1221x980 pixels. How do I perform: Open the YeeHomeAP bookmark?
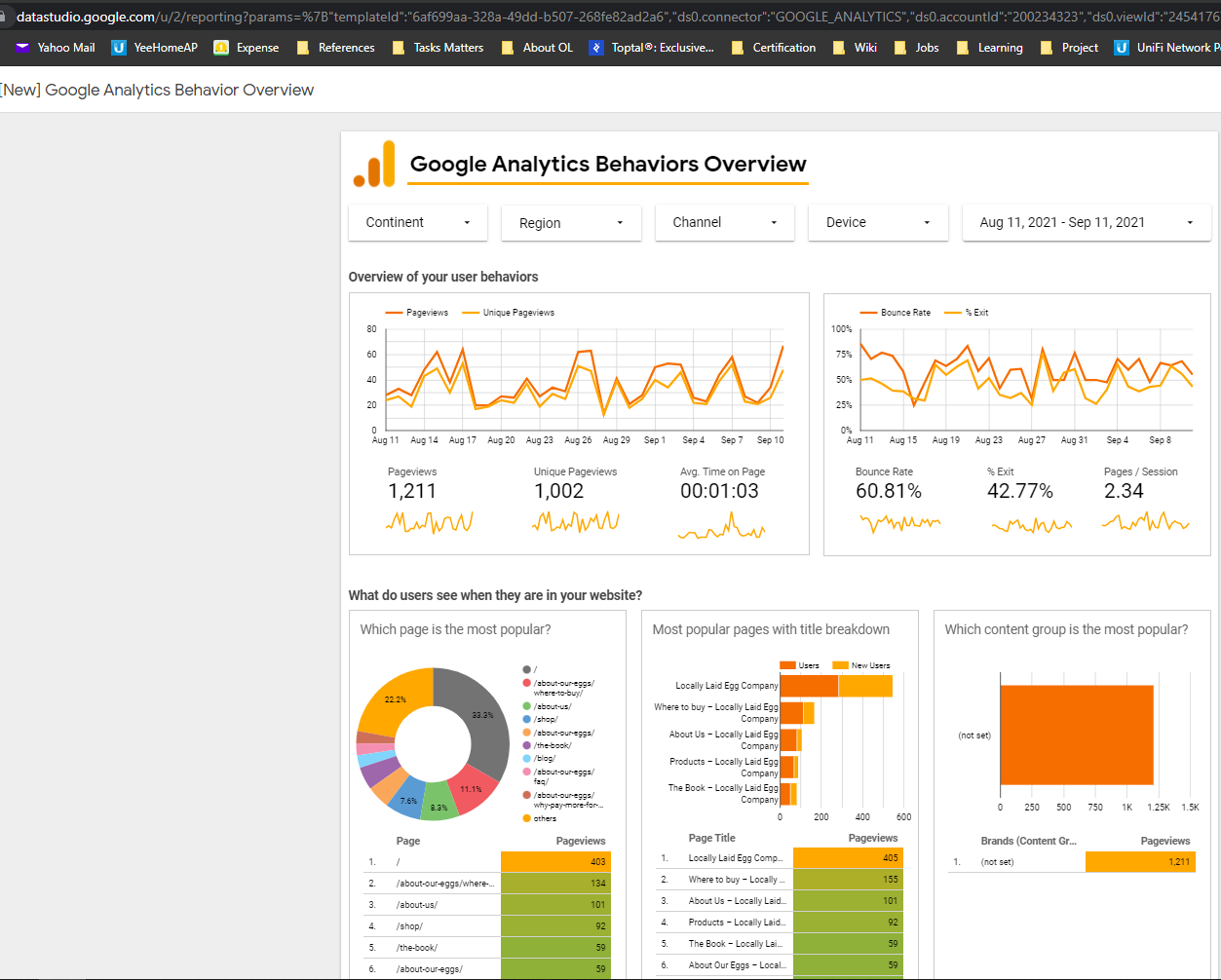[154, 47]
